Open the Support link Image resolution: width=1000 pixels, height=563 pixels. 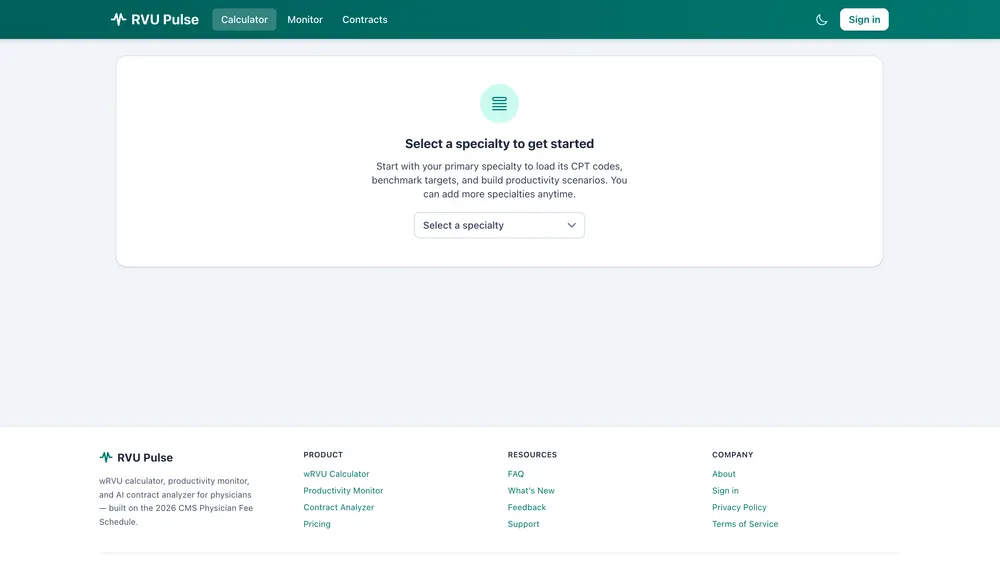pos(524,523)
